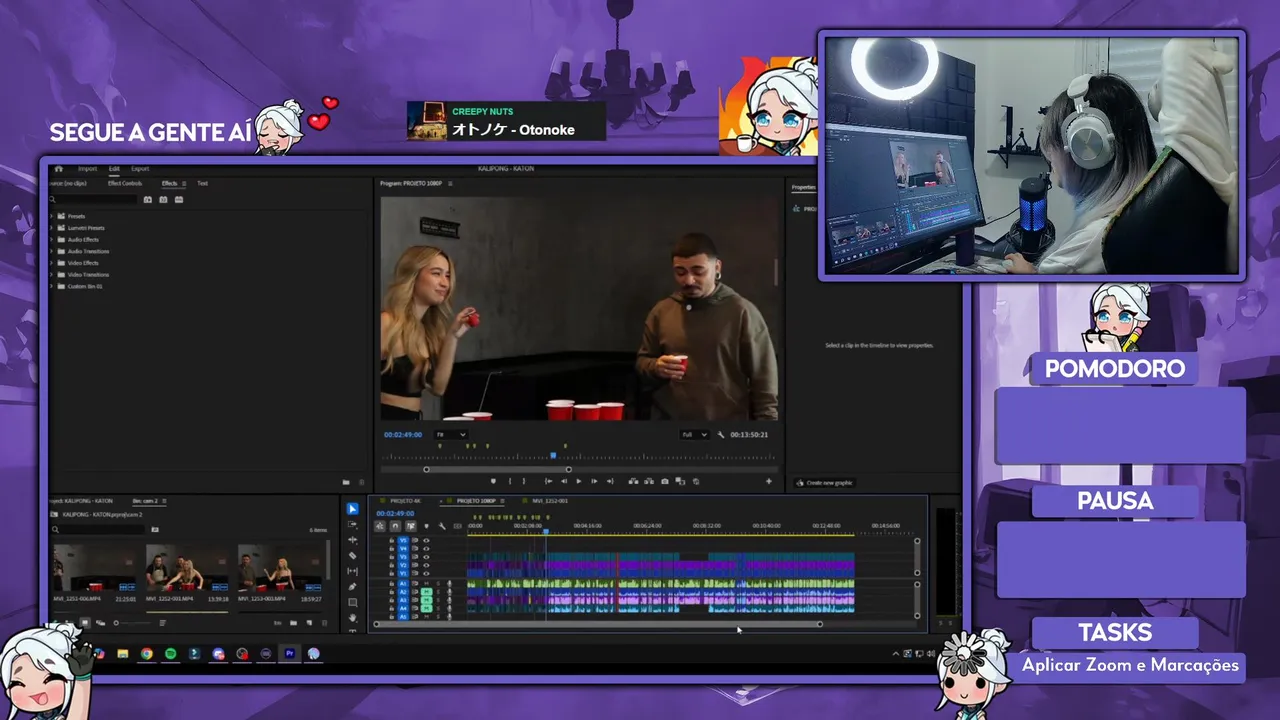This screenshot has height=720, width=1280.
Task: Toggle mute on A2 track
Action: (426, 592)
